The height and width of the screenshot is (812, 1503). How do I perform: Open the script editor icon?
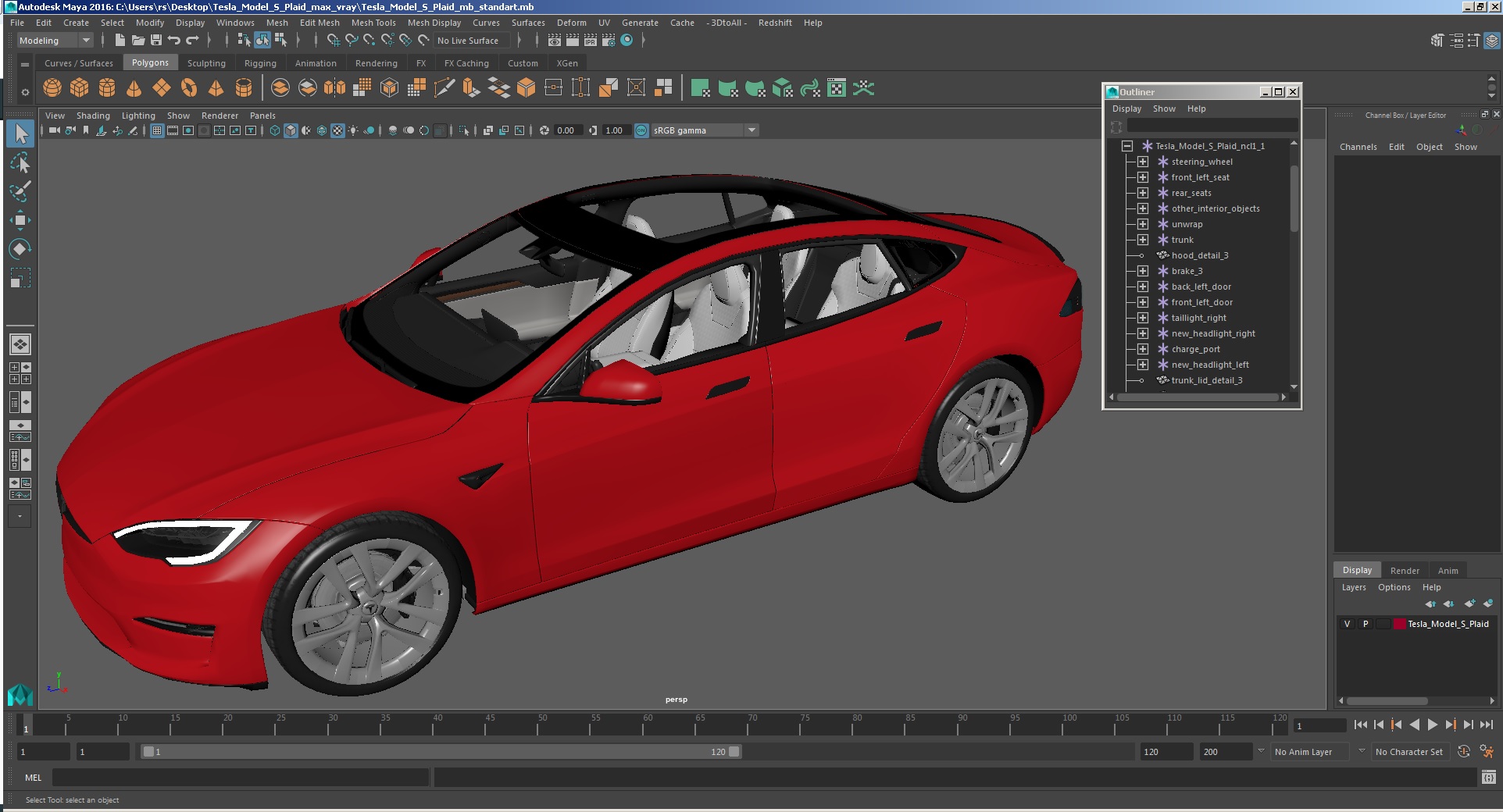[x=1489, y=777]
